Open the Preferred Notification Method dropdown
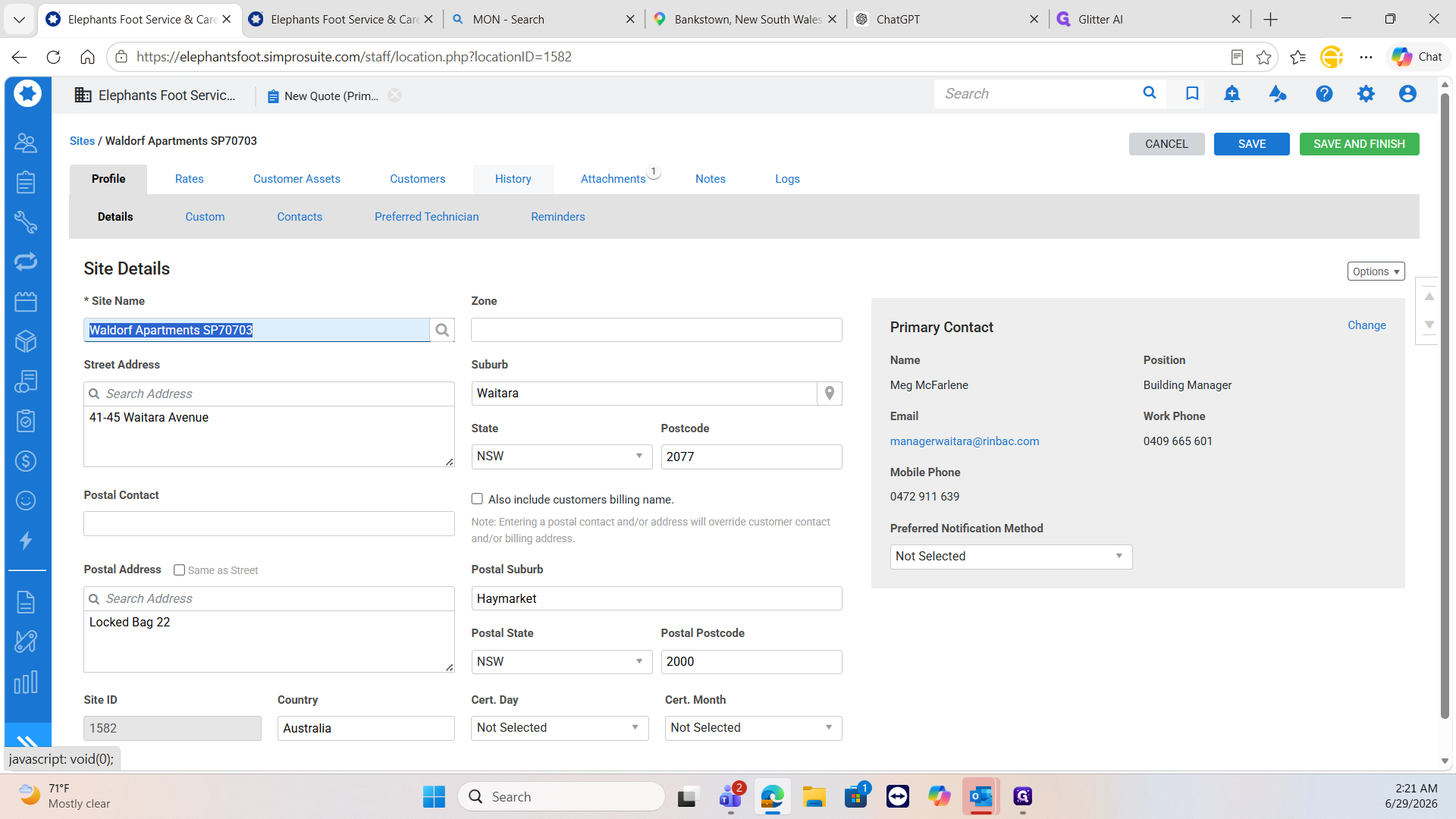 click(x=1011, y=557)
